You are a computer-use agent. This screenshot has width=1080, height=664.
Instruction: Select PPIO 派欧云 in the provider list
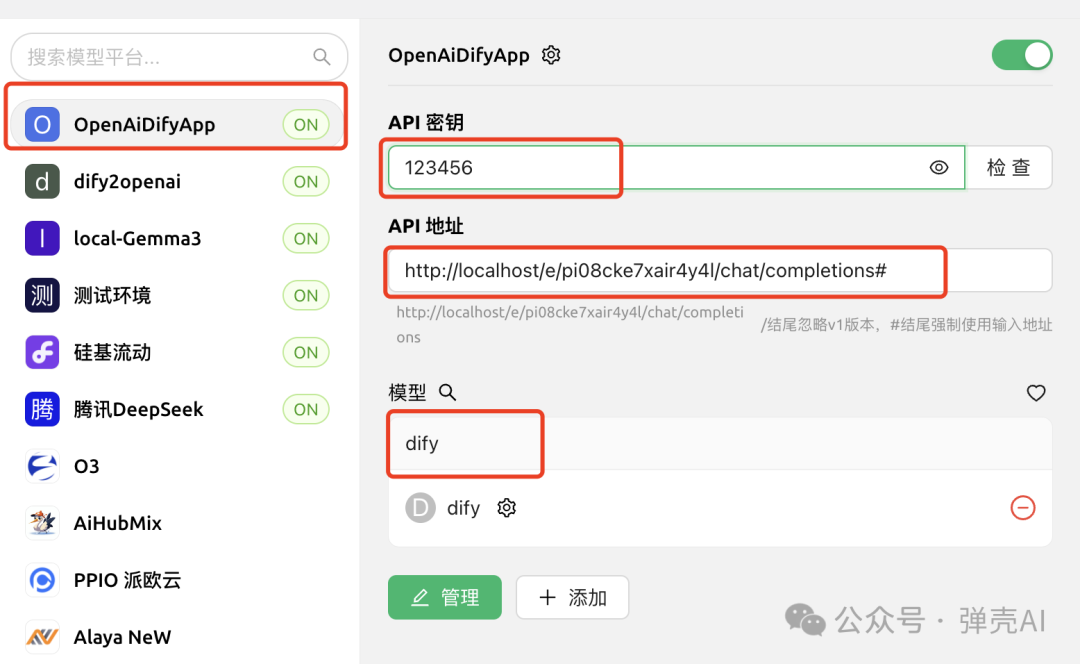click(x=178, y=580)
